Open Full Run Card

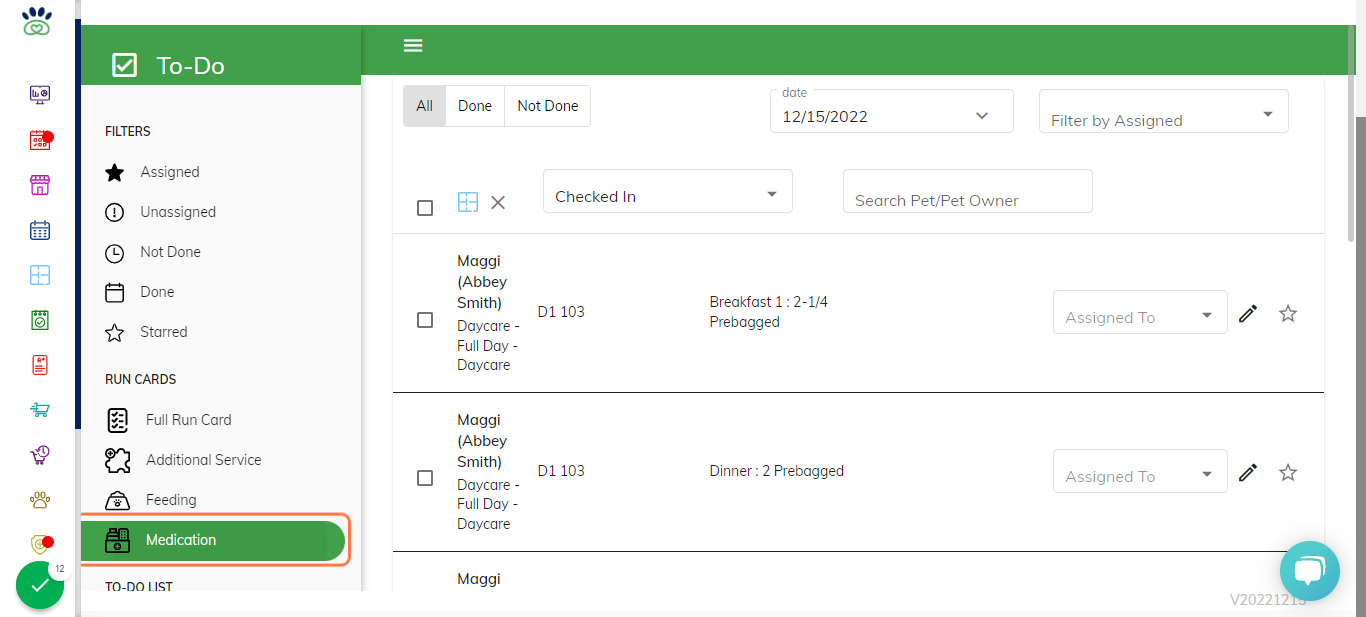(x=168, y=420)
